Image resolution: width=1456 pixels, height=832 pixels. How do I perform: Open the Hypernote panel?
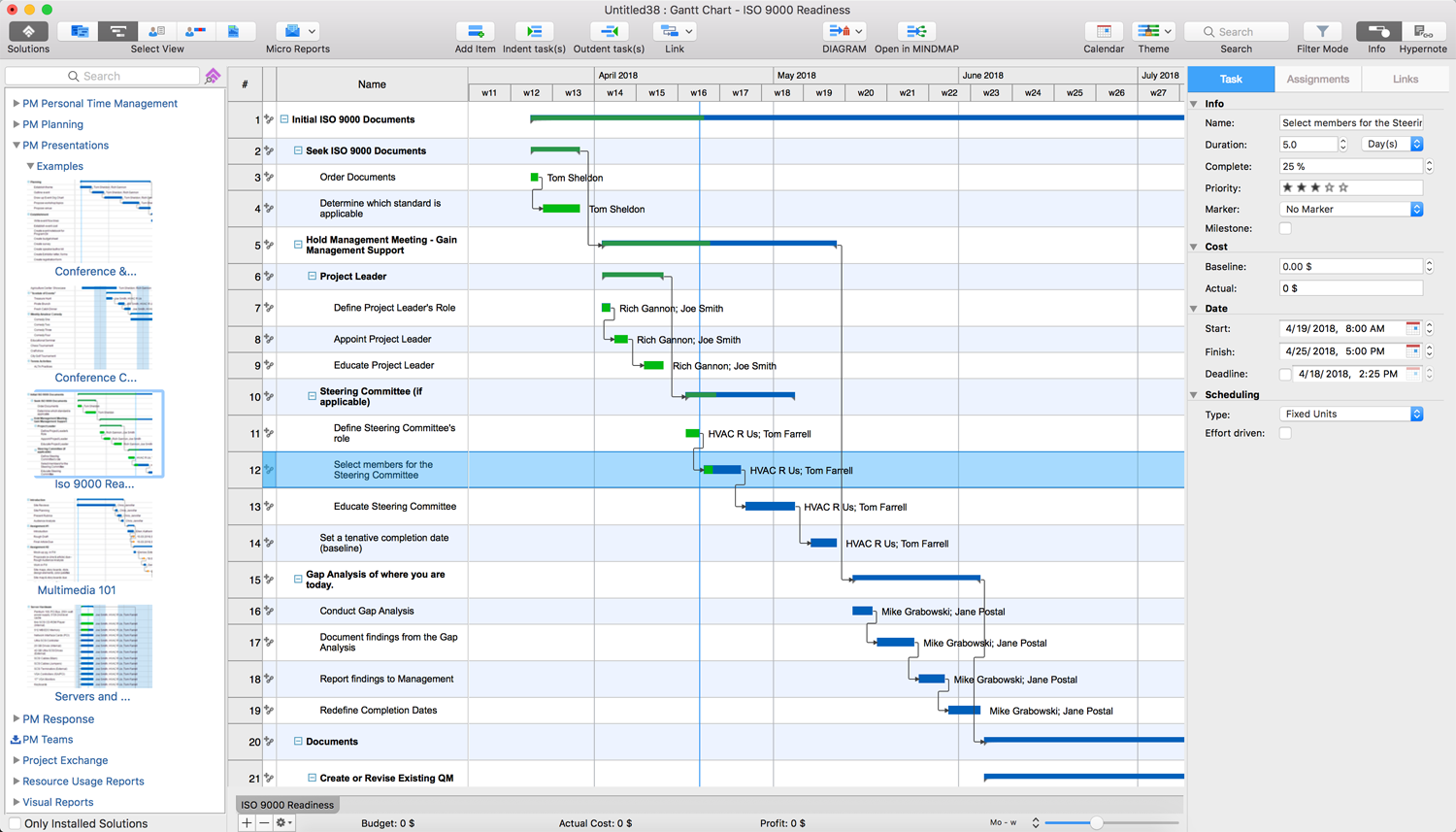coord(1422,32)
